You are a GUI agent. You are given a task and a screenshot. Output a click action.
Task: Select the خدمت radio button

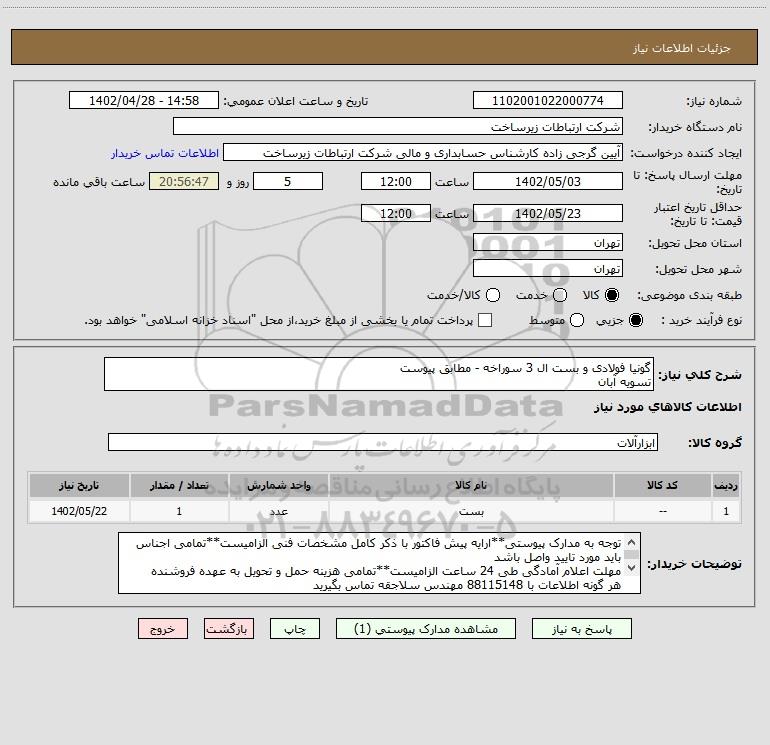click(560, 295)
